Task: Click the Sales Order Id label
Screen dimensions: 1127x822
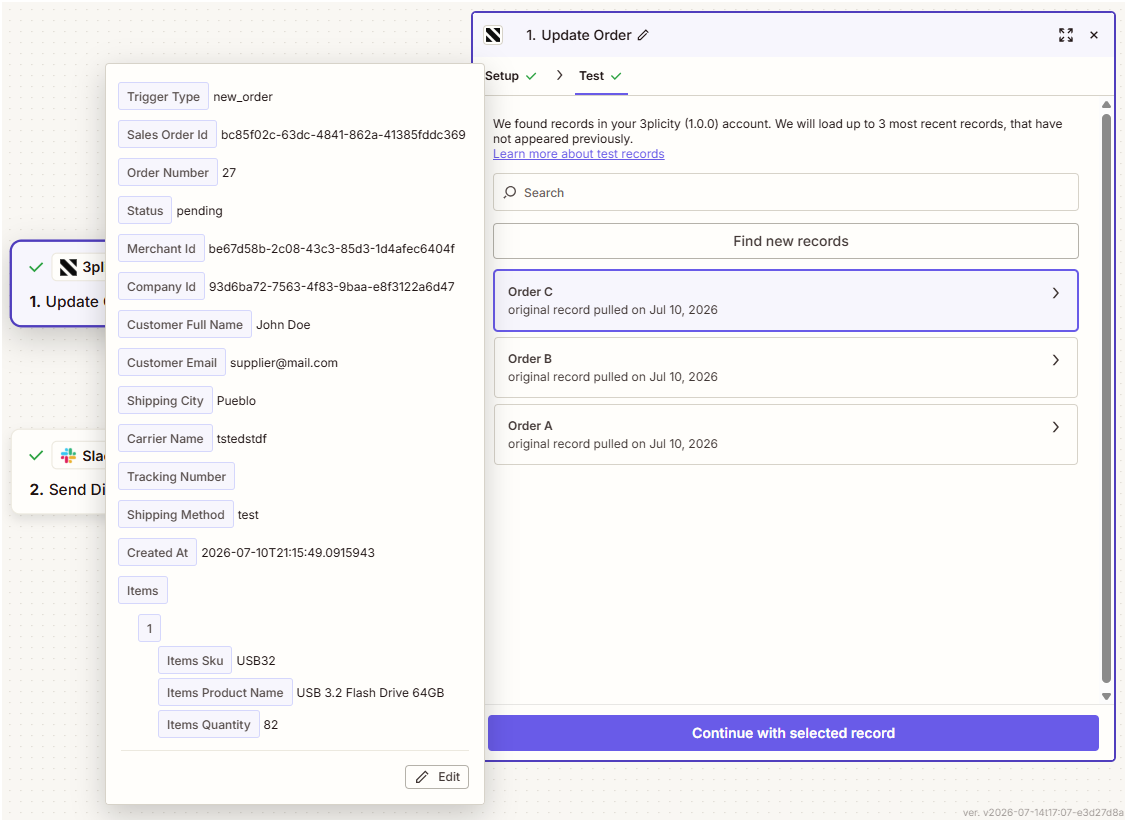Action: click(167, 134)
